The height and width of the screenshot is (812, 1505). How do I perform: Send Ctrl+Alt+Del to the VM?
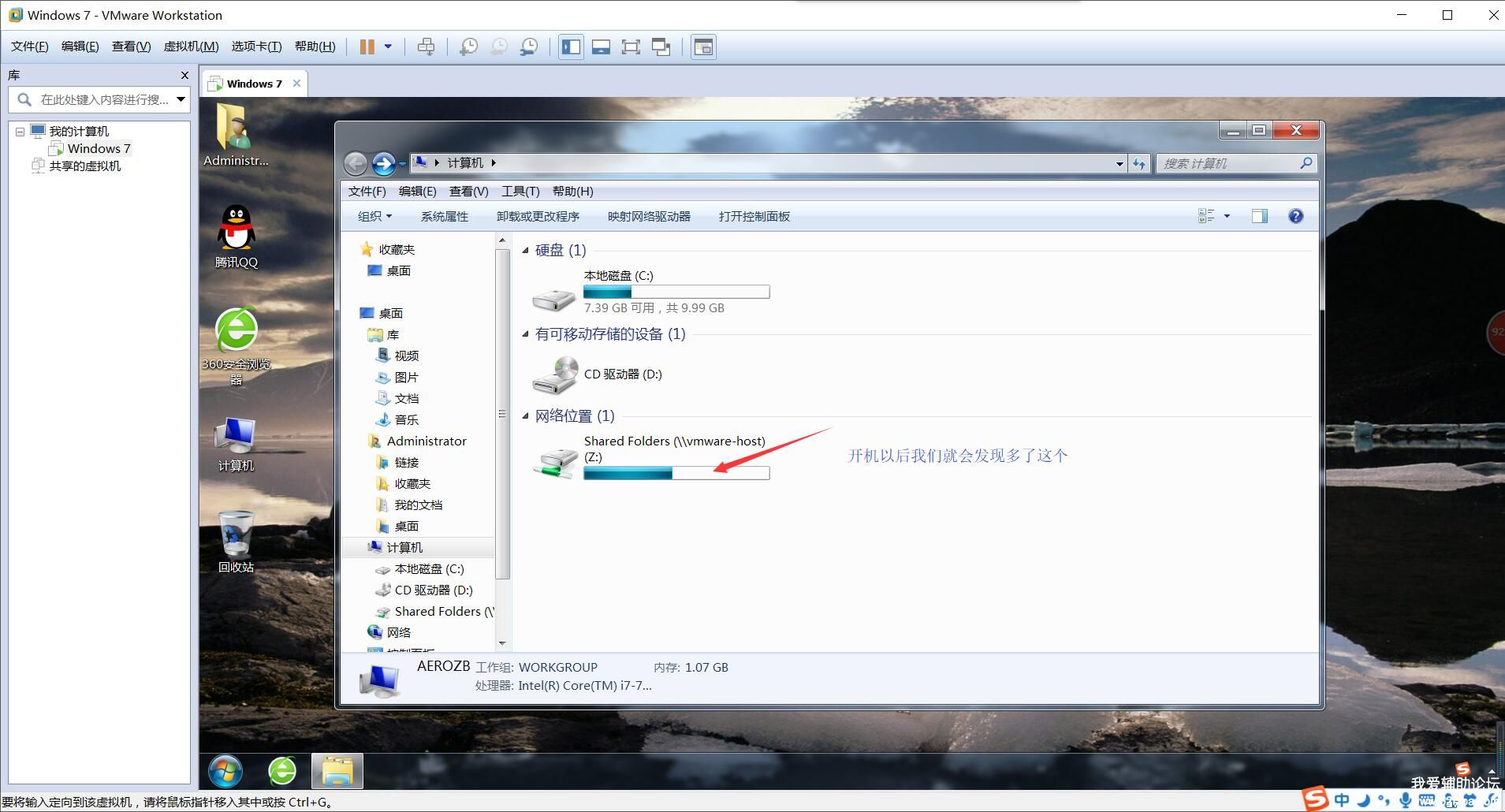tap(426, 47)
